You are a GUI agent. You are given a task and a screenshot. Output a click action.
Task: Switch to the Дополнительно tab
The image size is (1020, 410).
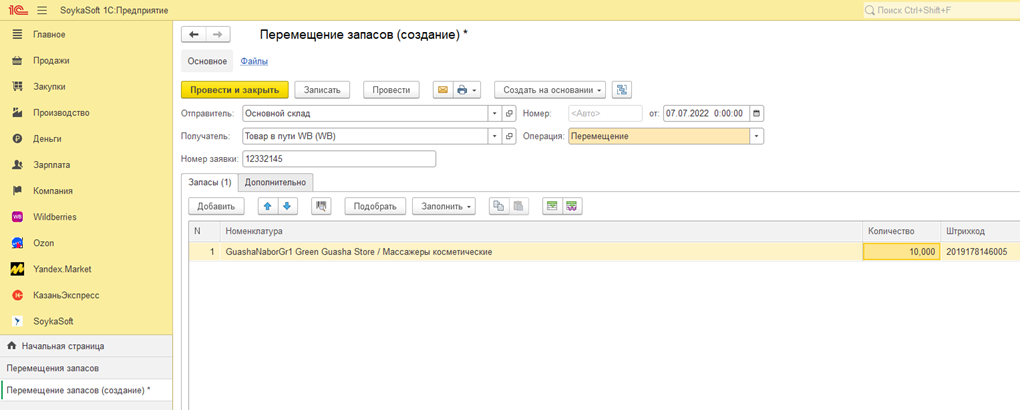point(277,182)
